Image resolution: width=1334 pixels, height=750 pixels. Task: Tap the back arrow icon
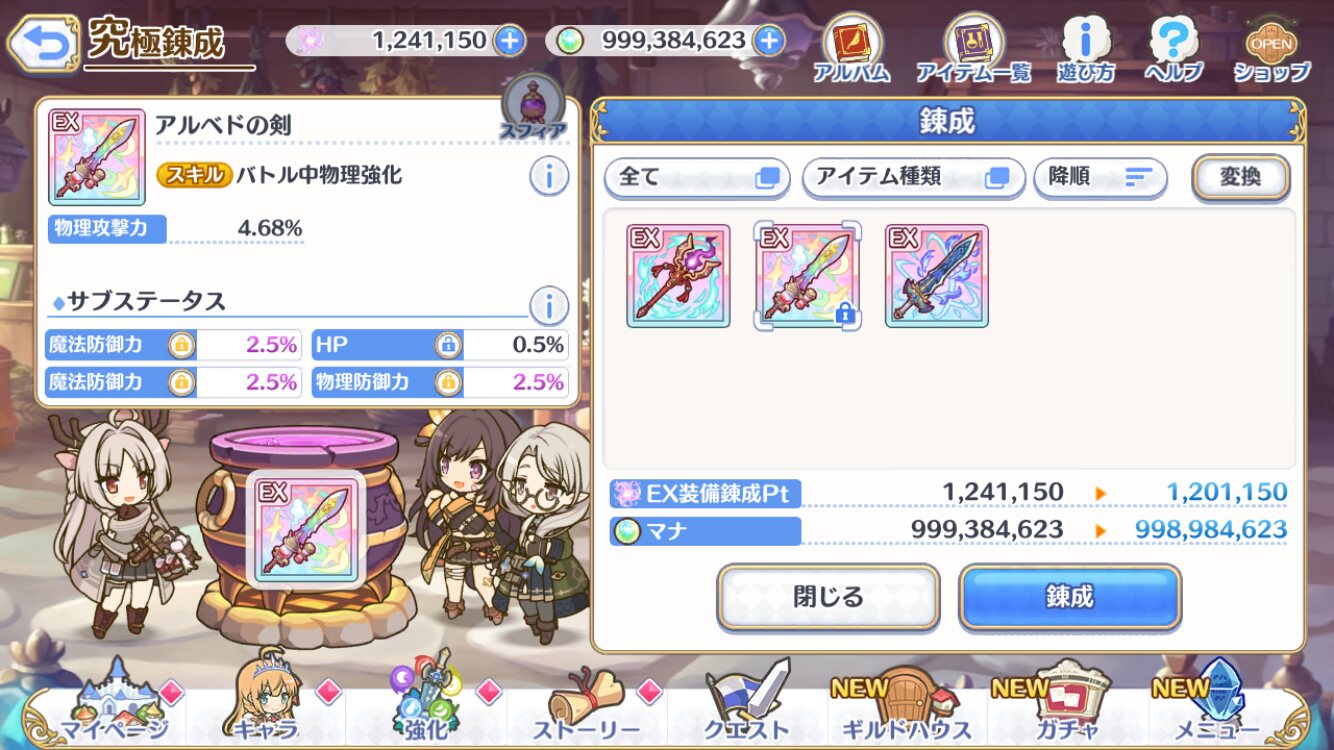pos(42,42)
